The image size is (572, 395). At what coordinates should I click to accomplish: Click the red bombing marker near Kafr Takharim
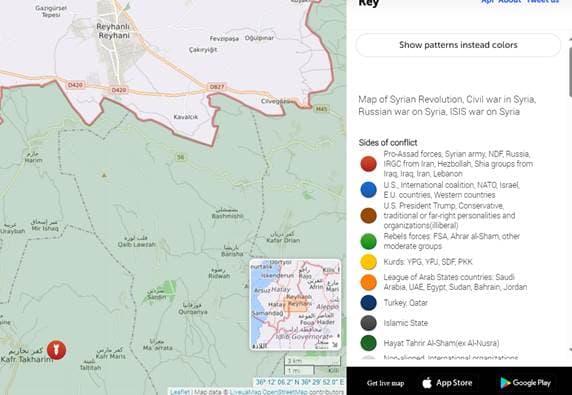[x=57, y=350]
